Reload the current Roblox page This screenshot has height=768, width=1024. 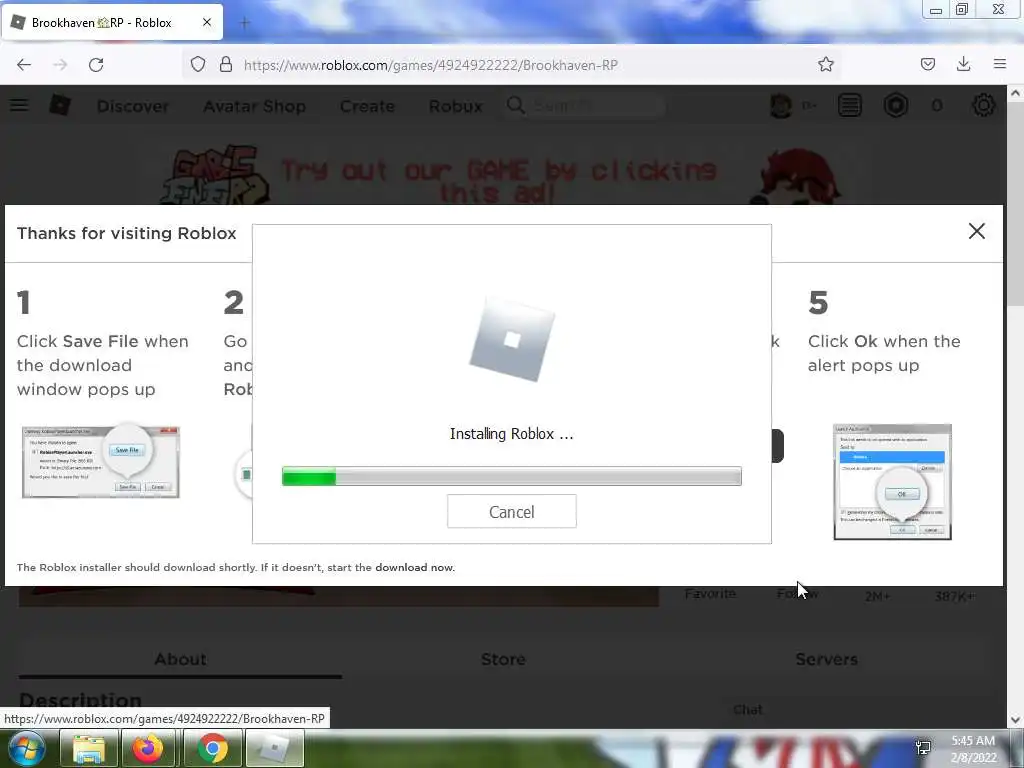tap(96, 65)
